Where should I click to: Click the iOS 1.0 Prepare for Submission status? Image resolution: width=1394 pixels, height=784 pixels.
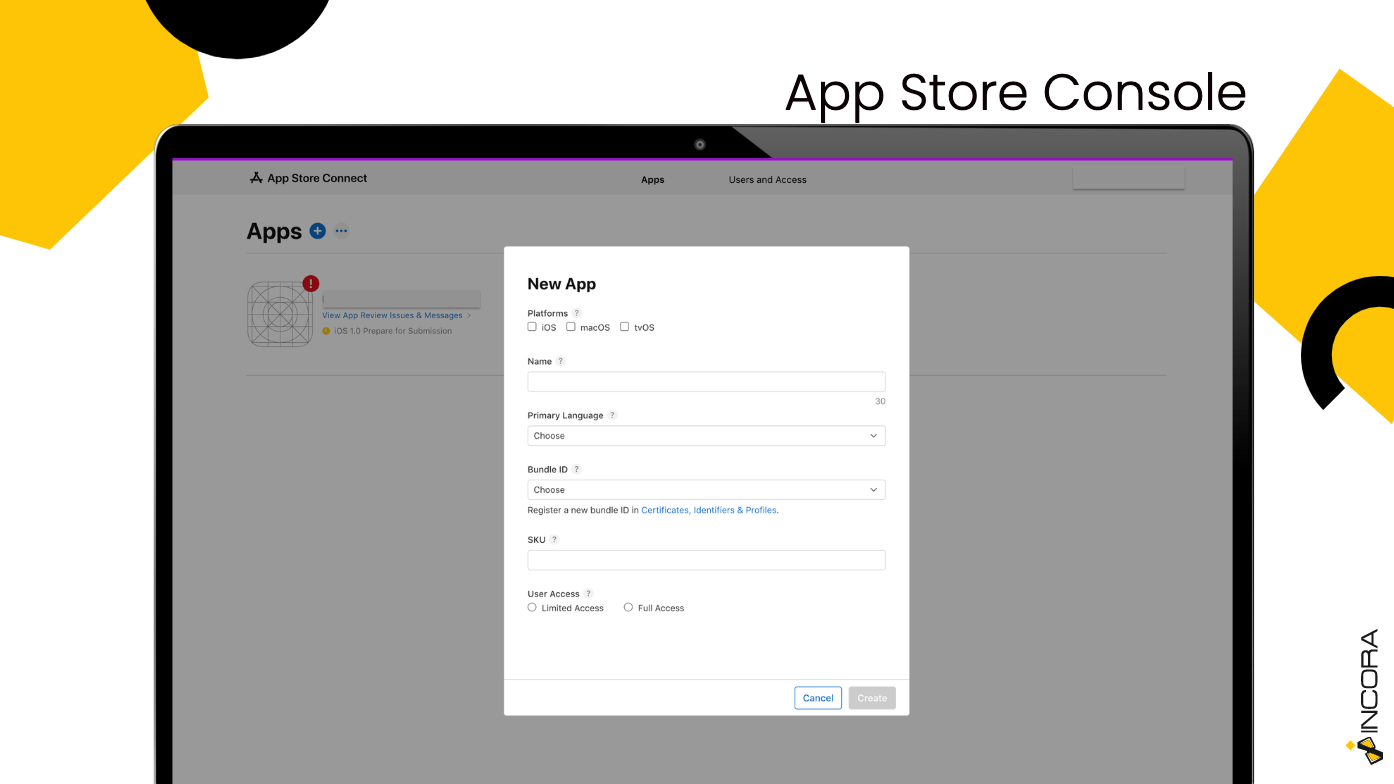[x=393, y=331]
